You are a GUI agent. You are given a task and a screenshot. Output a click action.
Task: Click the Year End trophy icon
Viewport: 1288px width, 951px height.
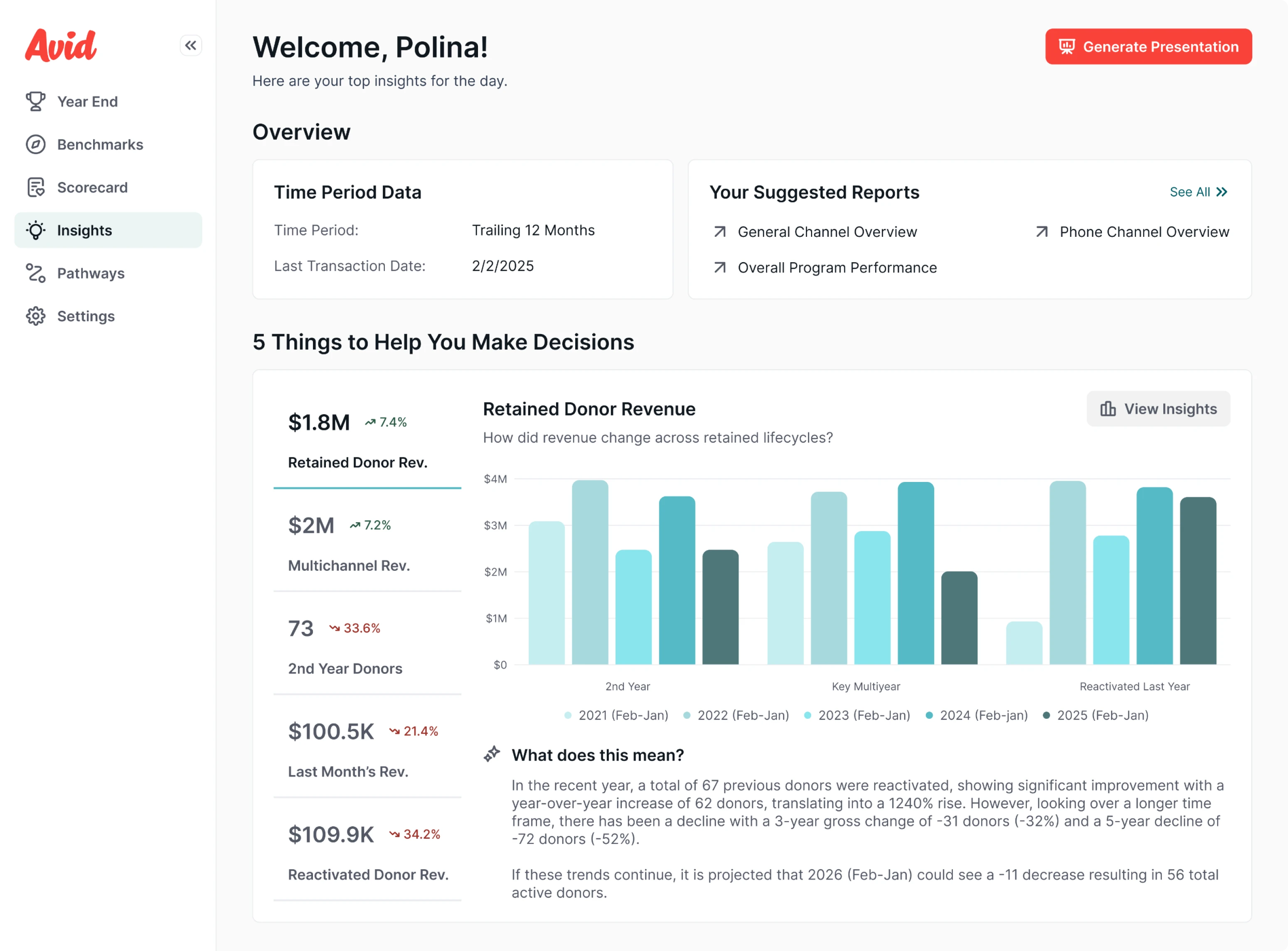(x=36, y=101)
